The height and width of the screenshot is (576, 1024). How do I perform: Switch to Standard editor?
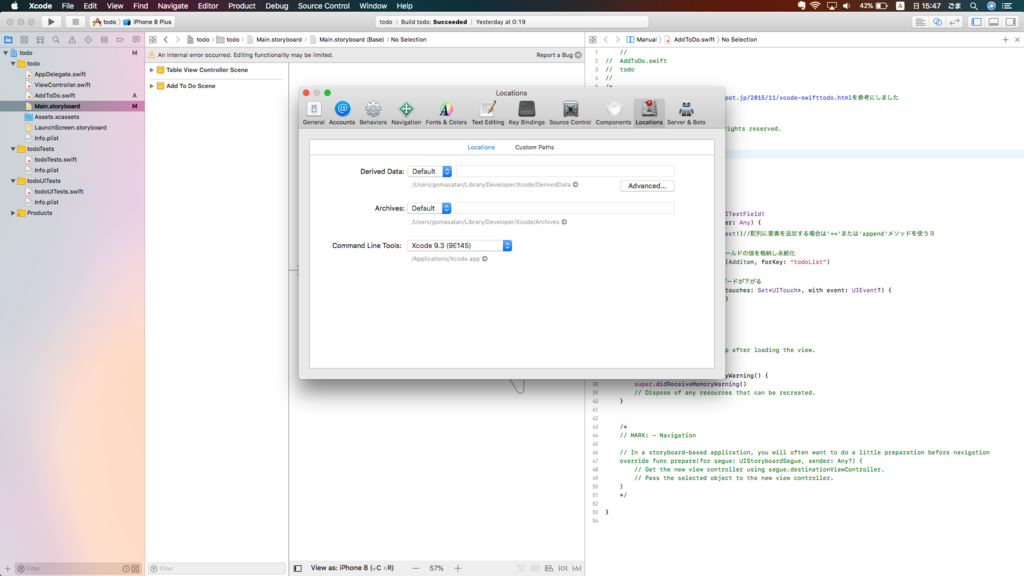coord(920,22)
